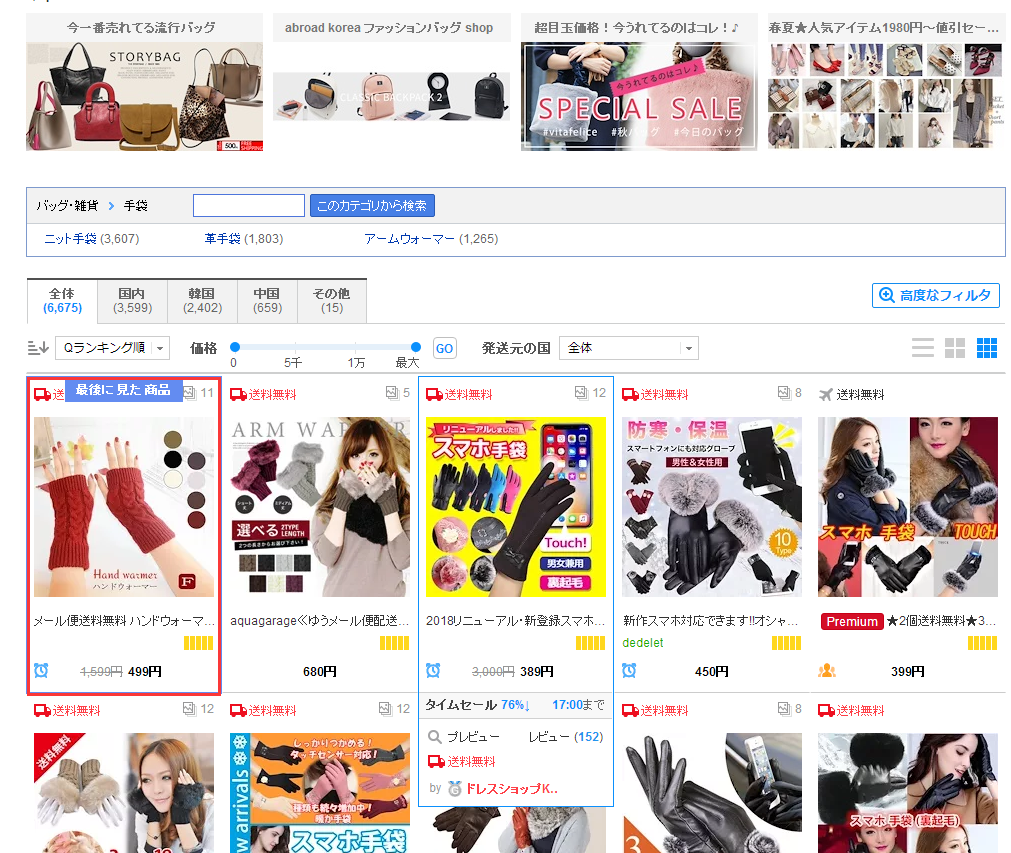Open 2018リニューアル·新登録スマホ product title

pos(516,621)
